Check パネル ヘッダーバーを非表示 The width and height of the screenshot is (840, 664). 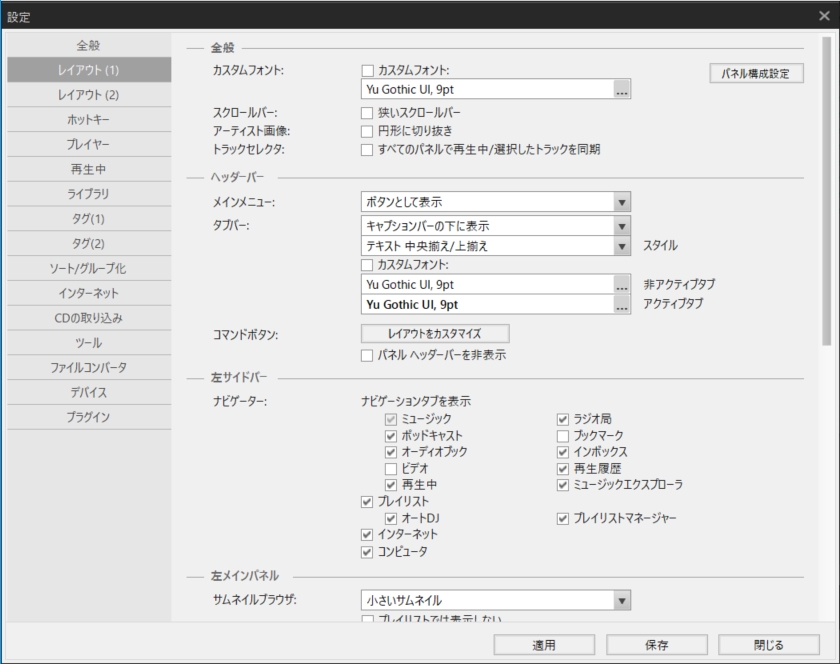click(x=369, y=354)
